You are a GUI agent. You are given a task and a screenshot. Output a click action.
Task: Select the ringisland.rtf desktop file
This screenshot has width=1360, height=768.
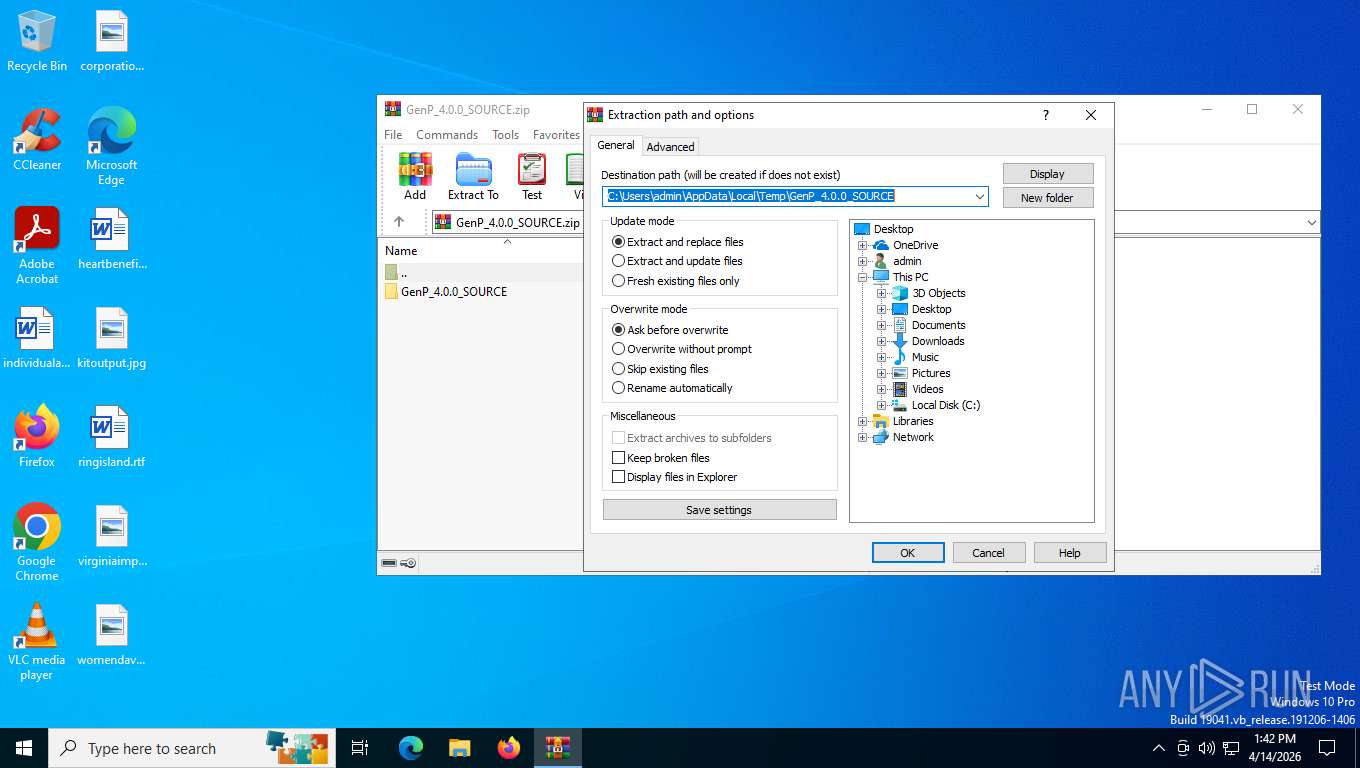coord(112,437)
